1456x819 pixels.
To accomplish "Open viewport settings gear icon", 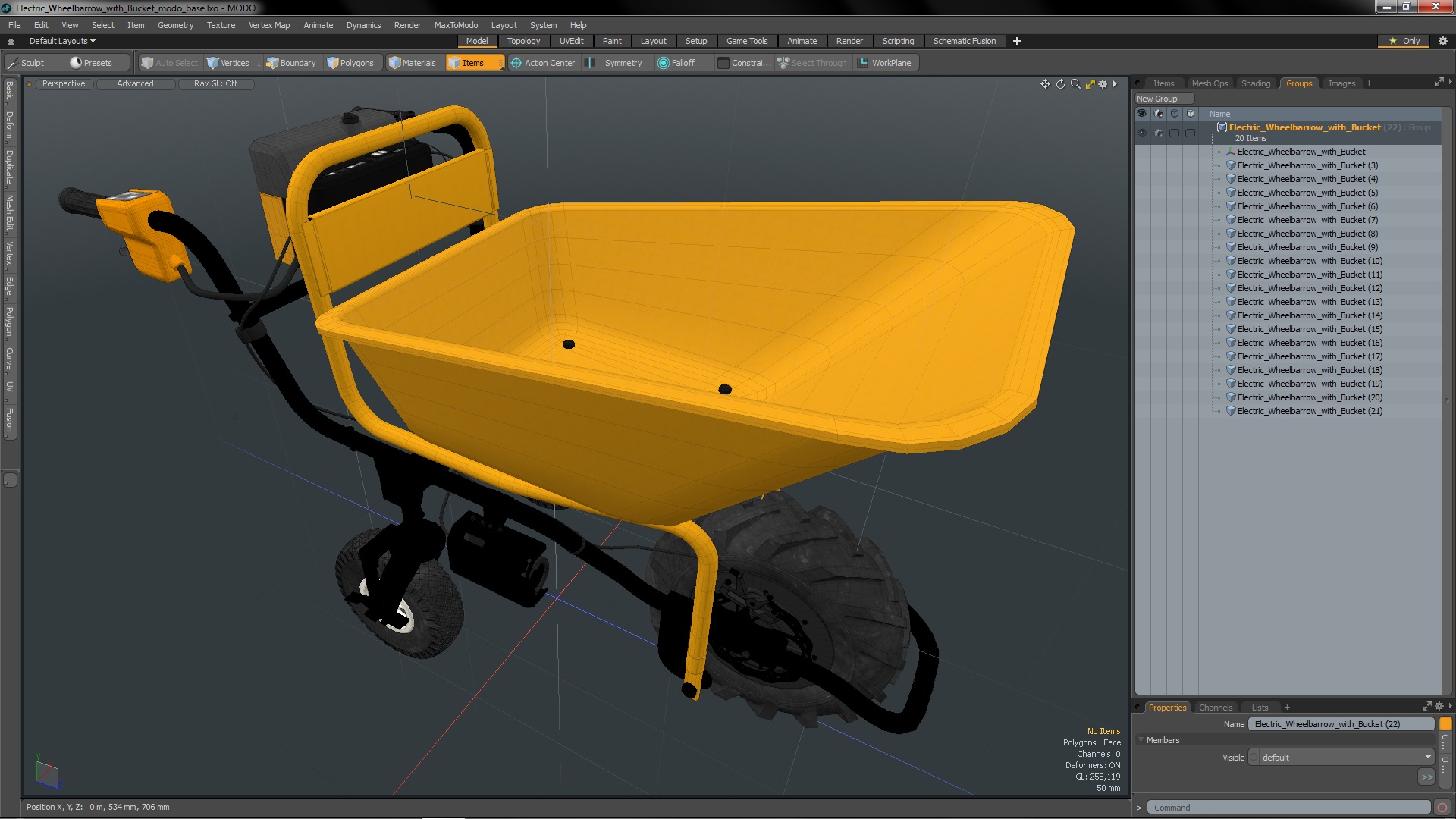I will coord(1103,84).
